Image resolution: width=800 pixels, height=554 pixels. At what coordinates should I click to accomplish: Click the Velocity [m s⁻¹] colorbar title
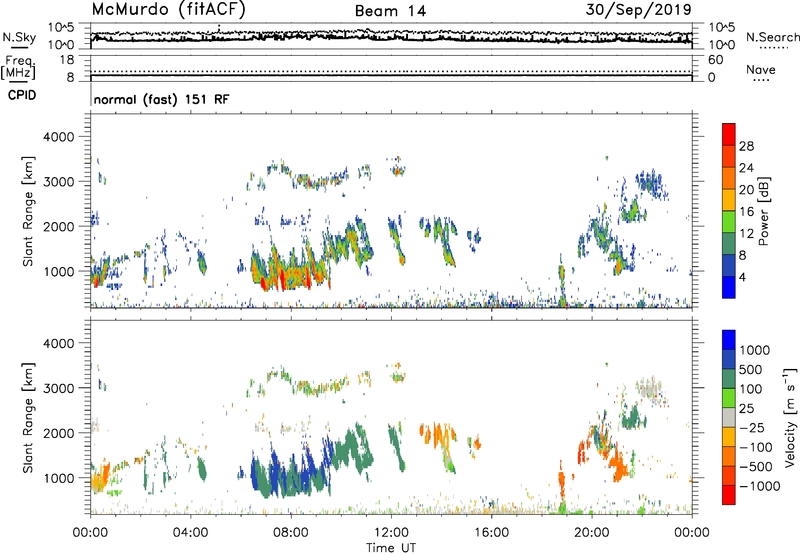[x=790, y=417]
